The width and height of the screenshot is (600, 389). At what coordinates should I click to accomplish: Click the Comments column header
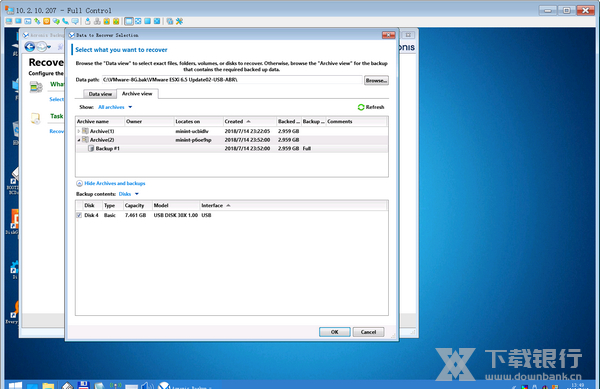pyautogui.click(x=356, y=121)
